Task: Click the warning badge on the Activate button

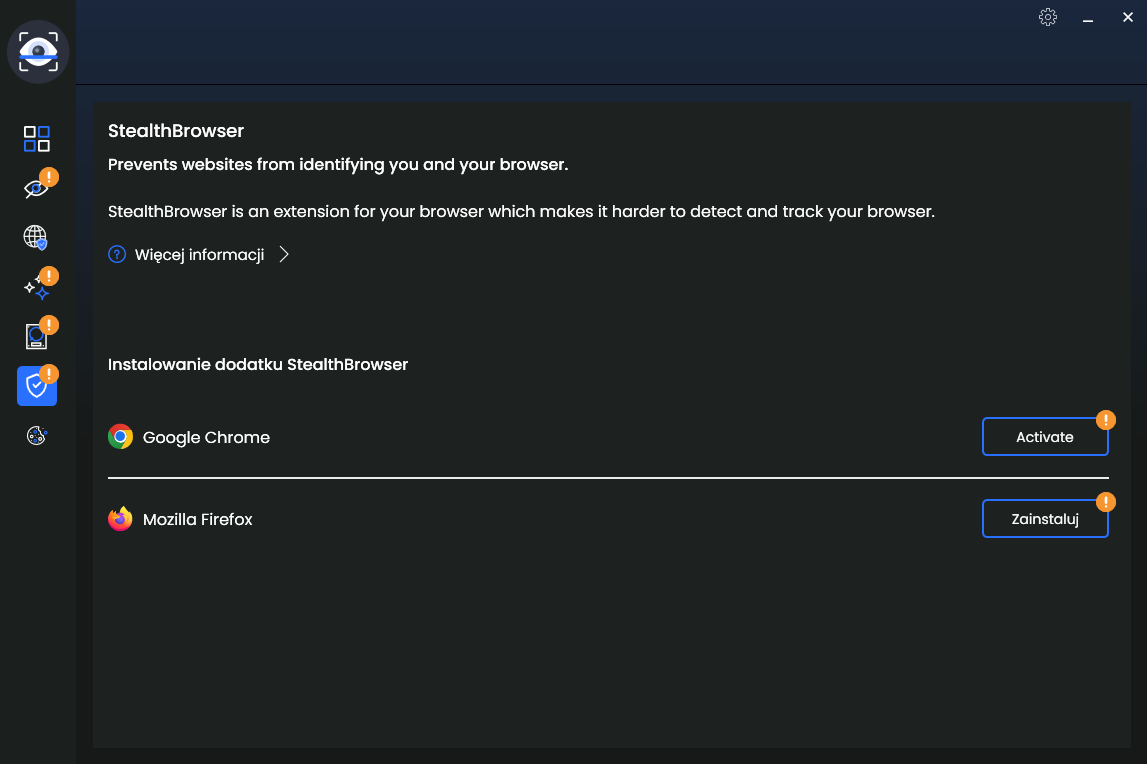Action: click(1105, 420)
